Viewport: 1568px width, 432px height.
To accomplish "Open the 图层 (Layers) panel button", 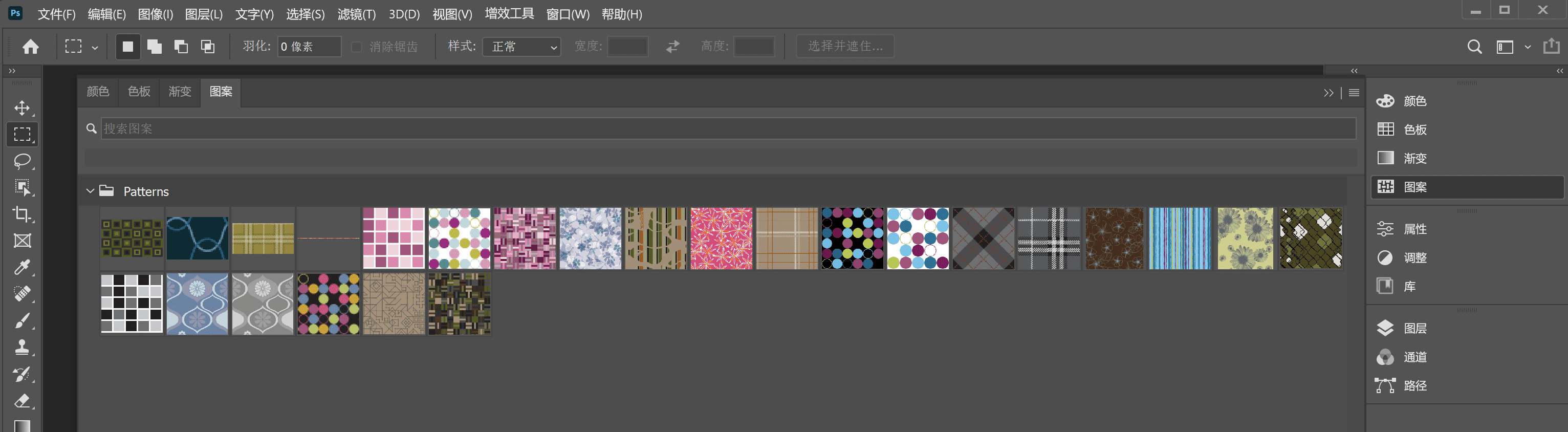I will 1414,328.
